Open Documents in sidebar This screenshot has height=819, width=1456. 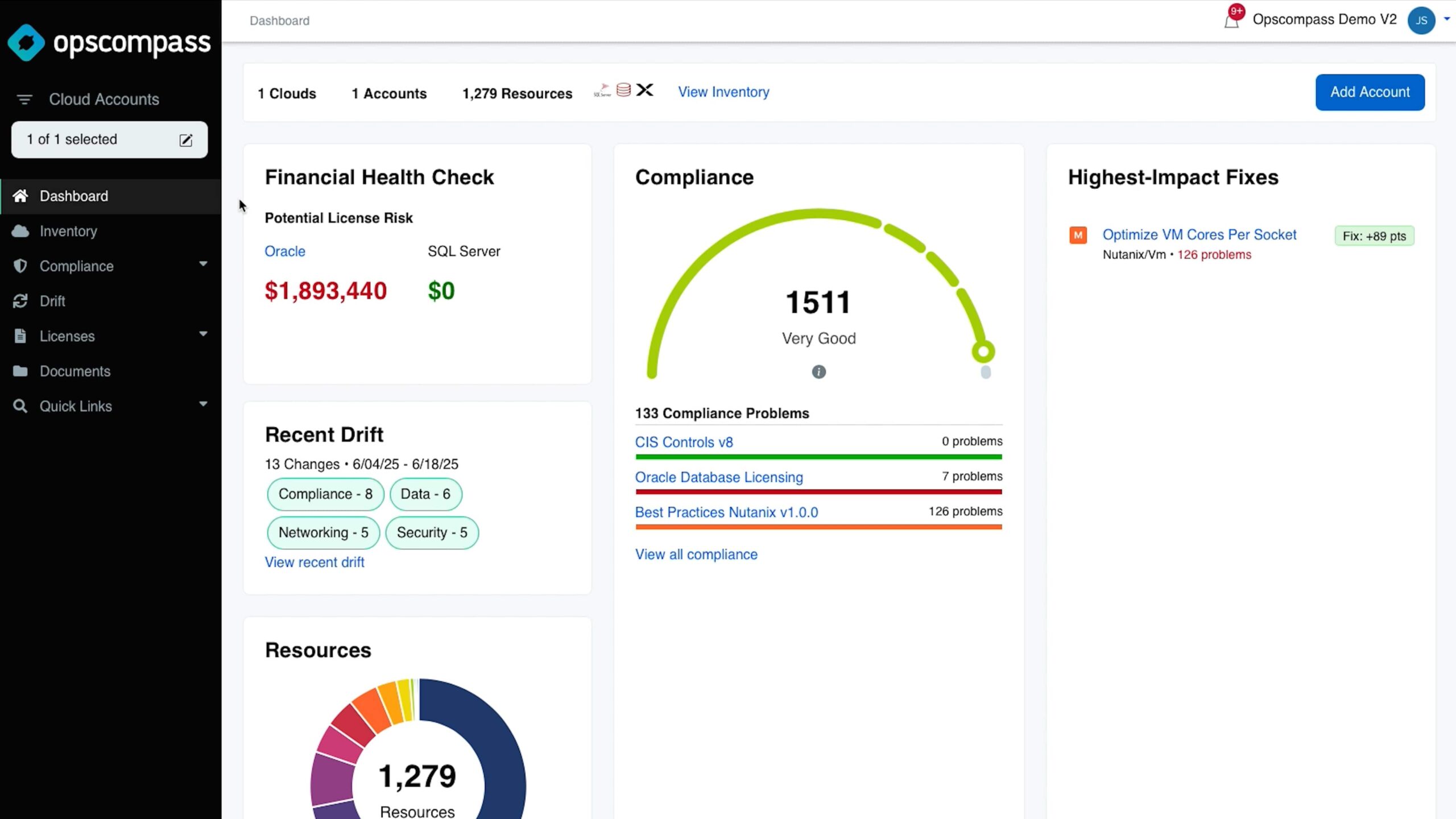pyautogui.click(x=111, y=371)
